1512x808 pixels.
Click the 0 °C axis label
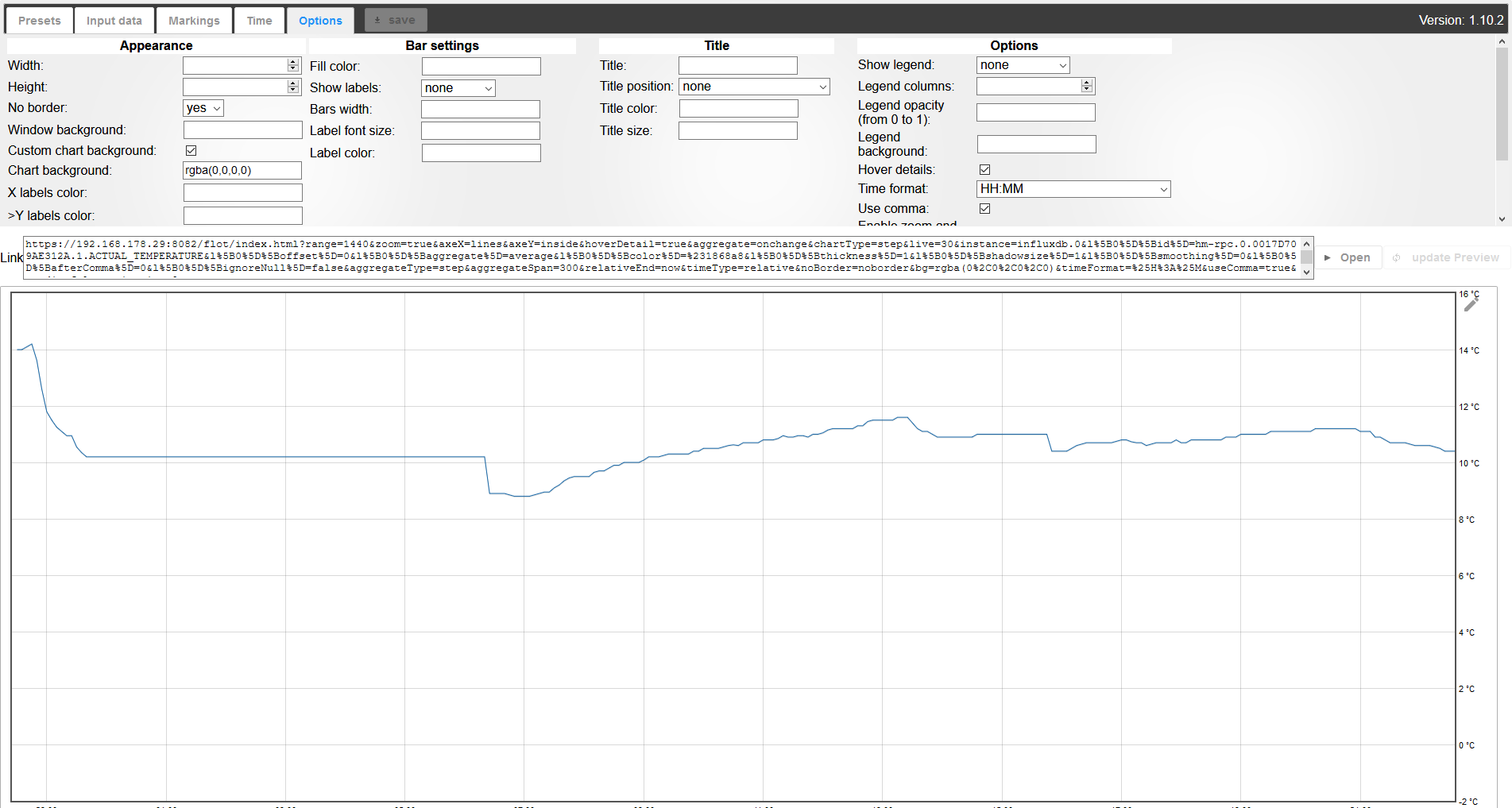tap(1467, 745)
